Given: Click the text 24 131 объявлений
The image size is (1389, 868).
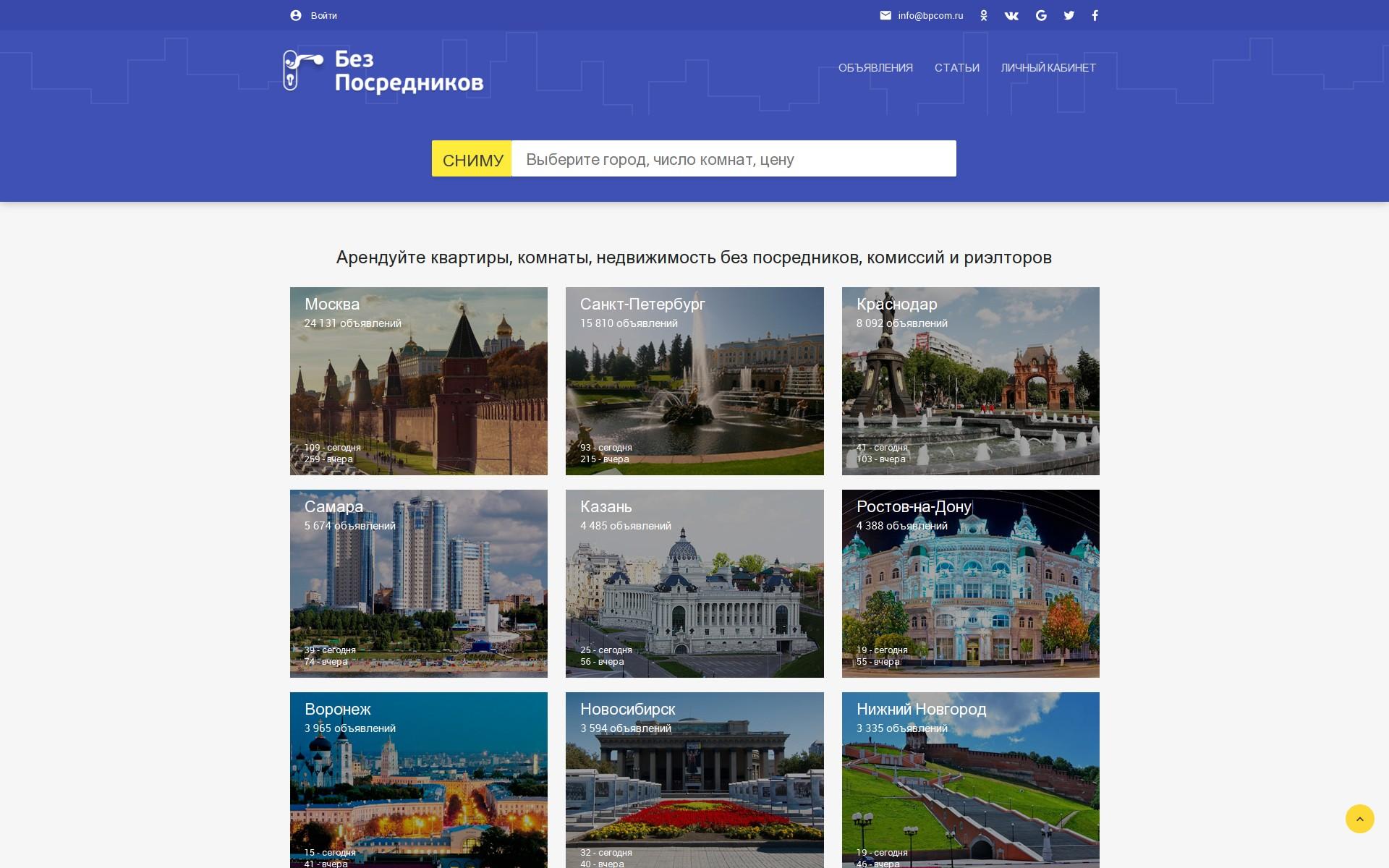Looking at the screenshot, I should [x=352, y=323].
